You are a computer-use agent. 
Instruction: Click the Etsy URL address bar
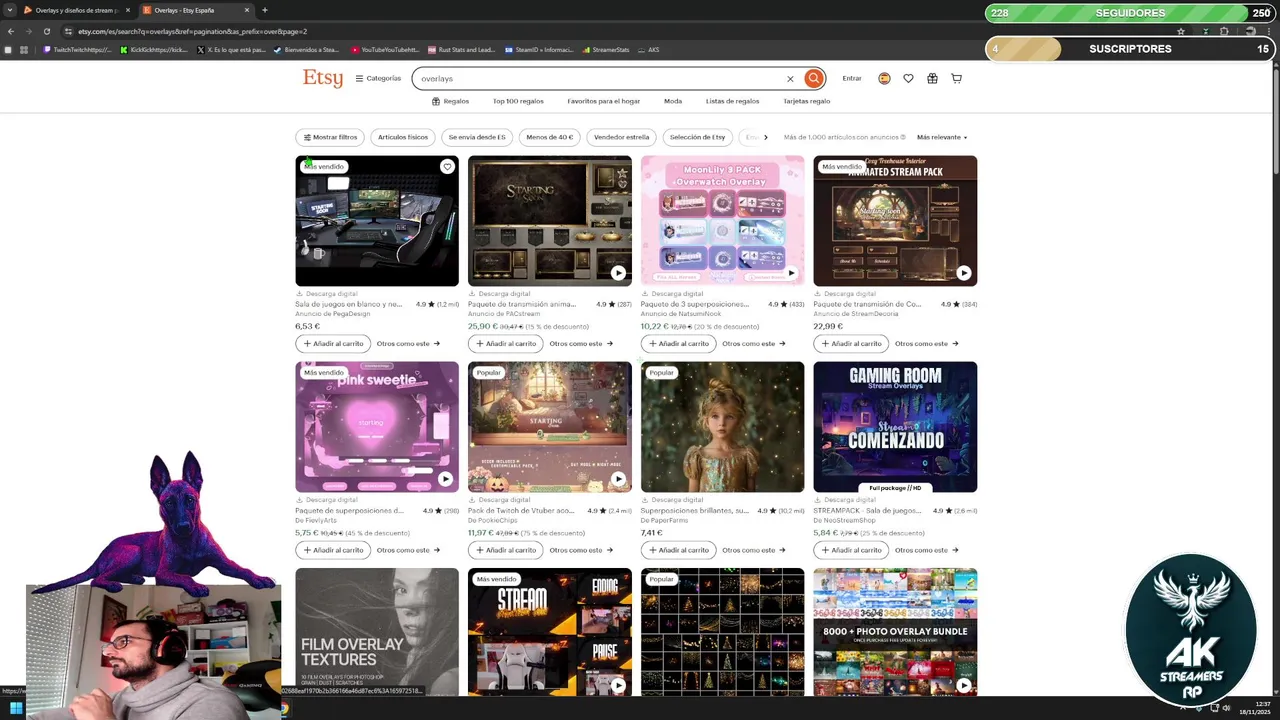(600, 31)
